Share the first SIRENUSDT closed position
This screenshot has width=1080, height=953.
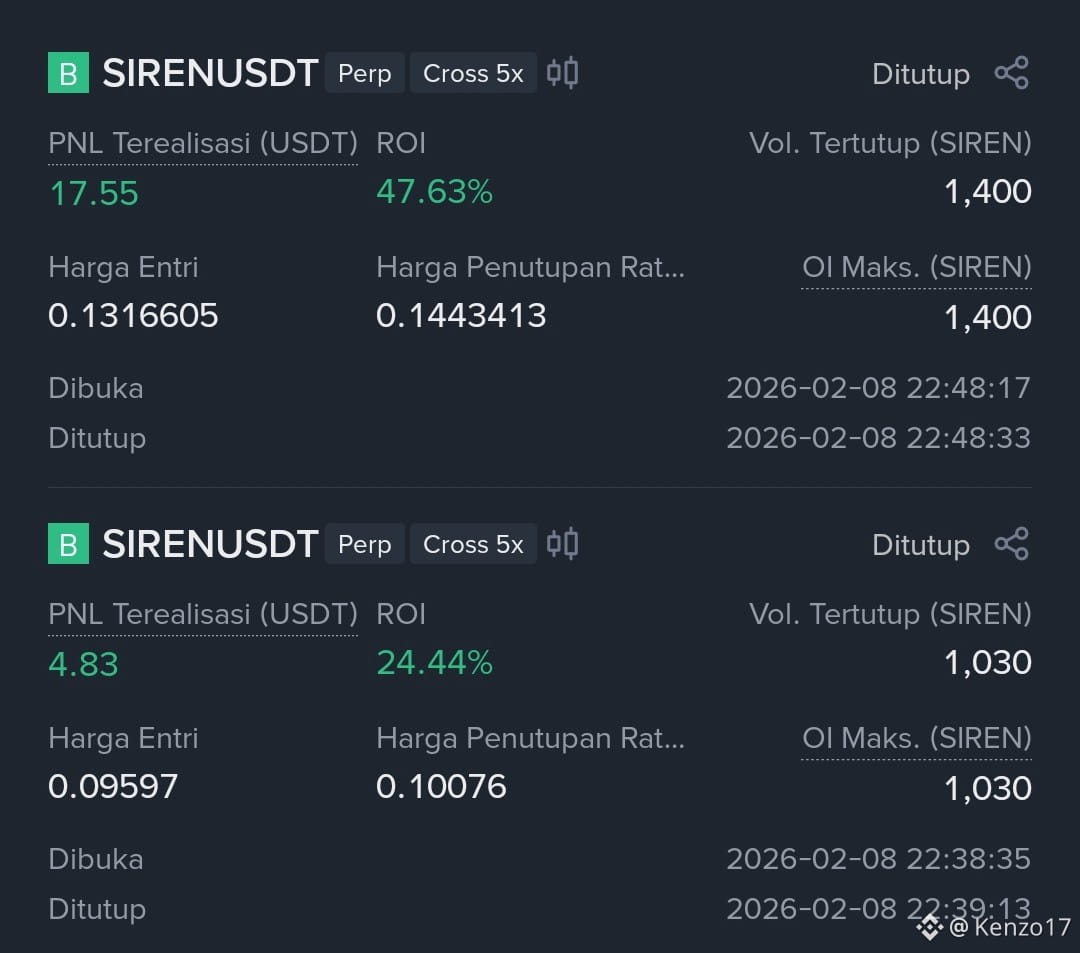1011,73
